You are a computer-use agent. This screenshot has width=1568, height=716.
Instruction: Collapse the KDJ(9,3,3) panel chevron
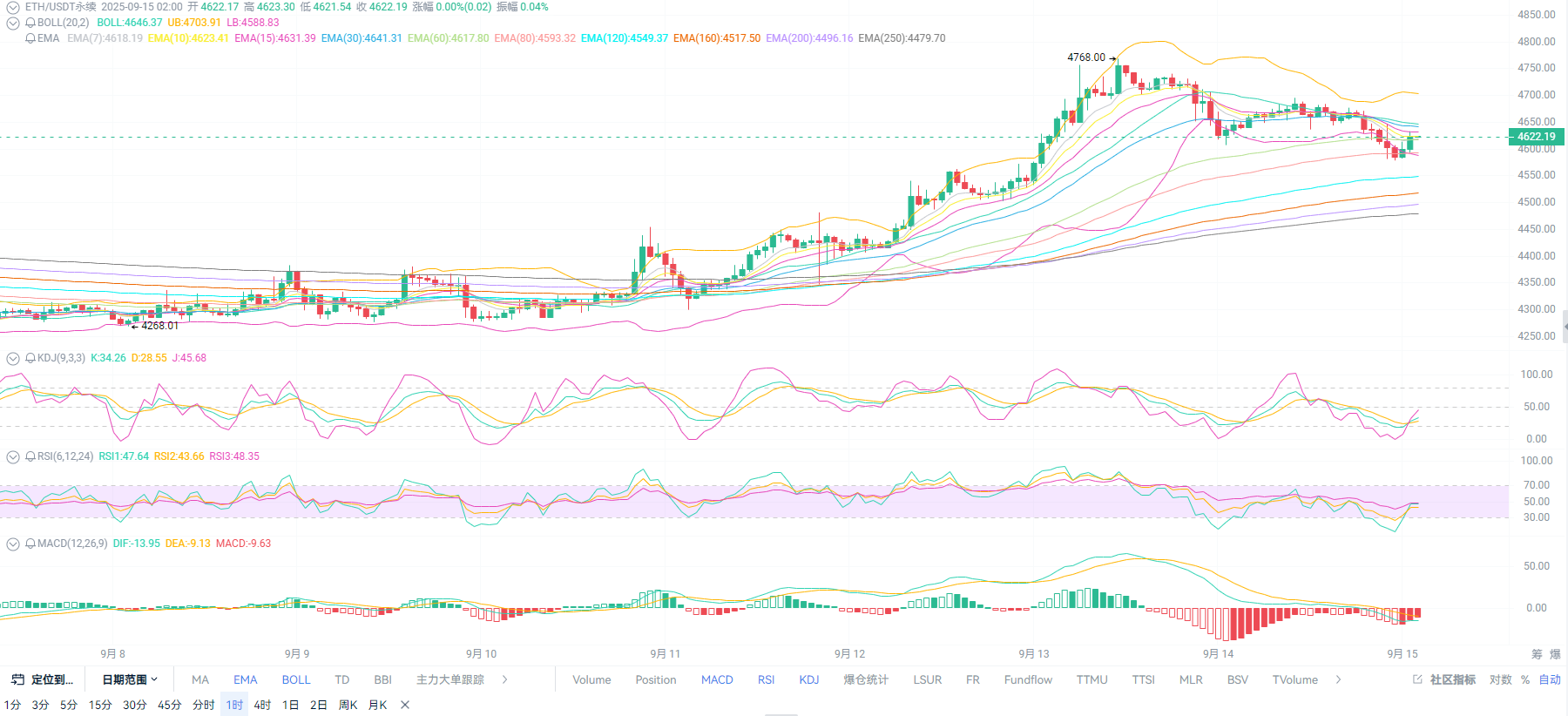point(13,358)
